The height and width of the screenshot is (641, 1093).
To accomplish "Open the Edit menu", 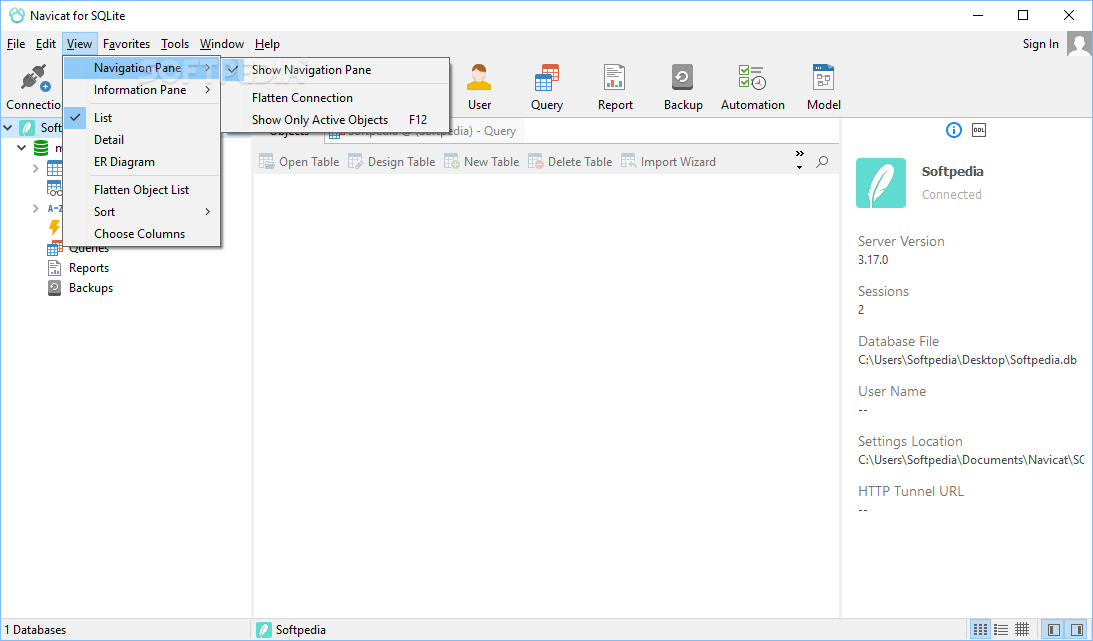I will (x=46, y=44).
